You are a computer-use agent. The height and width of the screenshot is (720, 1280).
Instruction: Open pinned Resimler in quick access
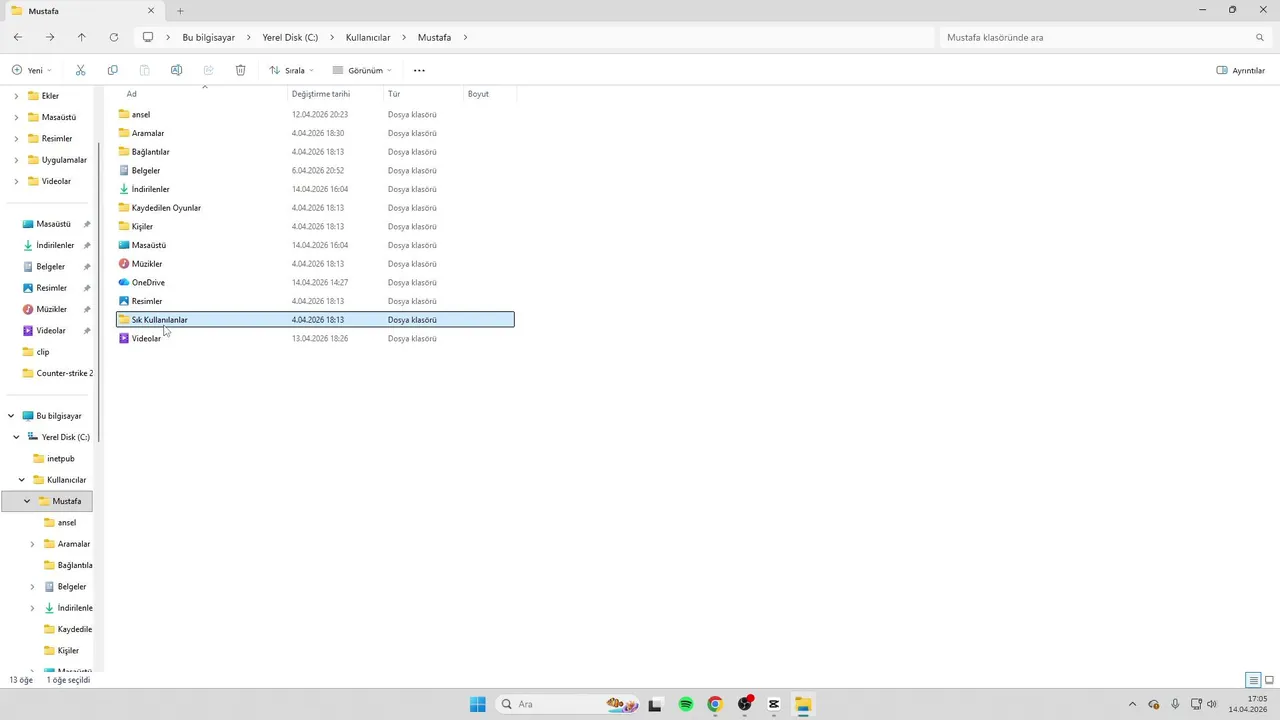tap(52, 288)
